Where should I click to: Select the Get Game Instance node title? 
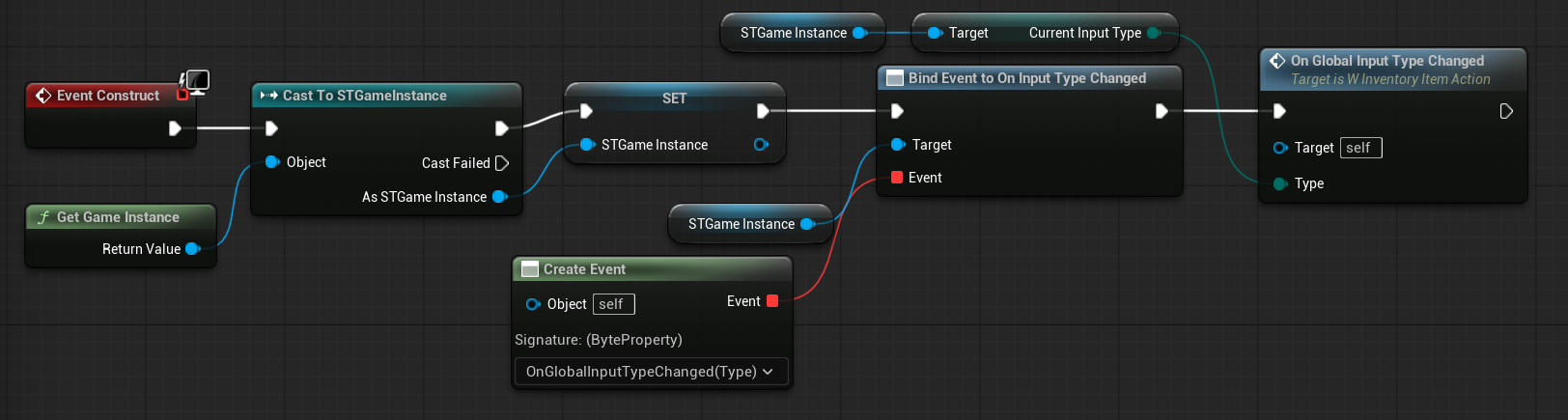118,217
